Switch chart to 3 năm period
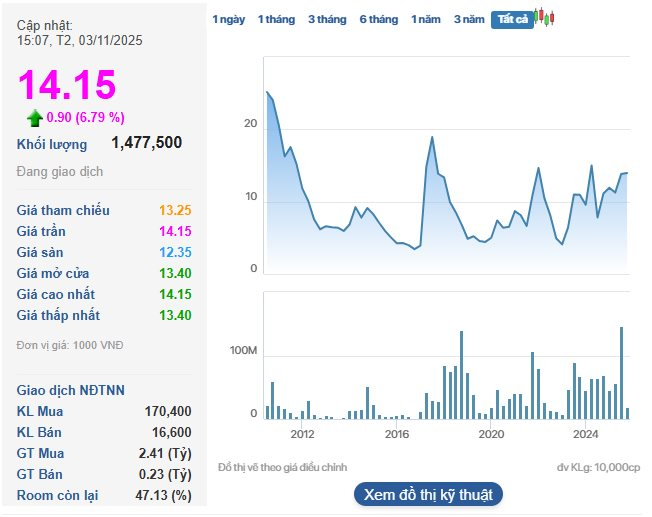This screenshot has width=652, height=517. pos(469,19)
